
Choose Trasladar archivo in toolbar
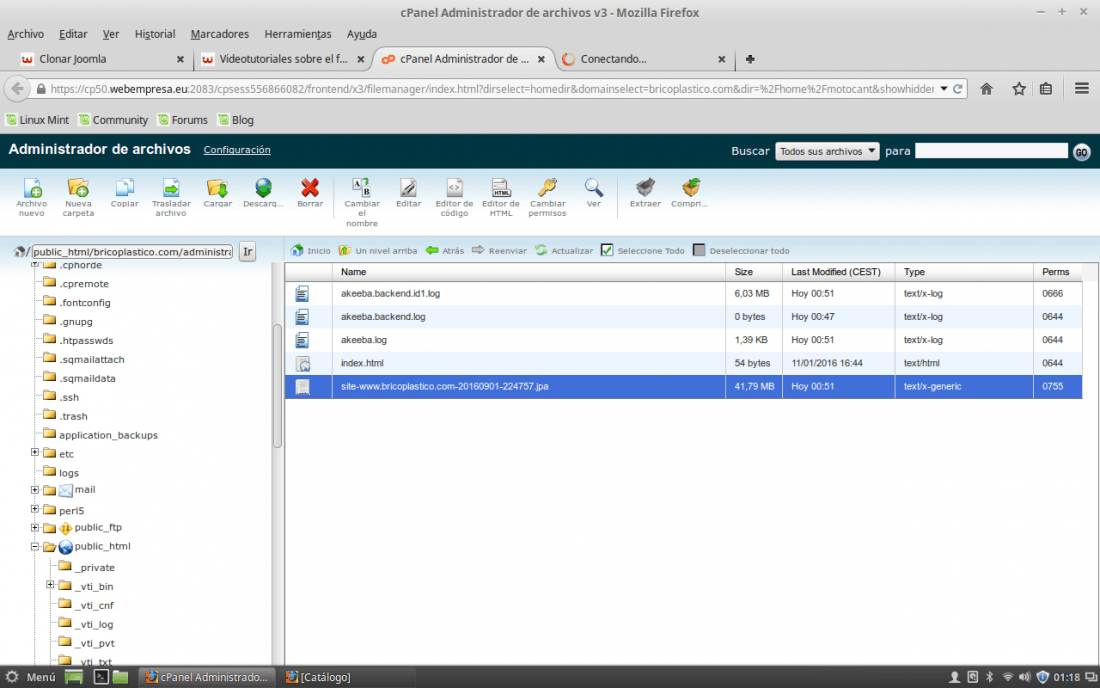170,196
